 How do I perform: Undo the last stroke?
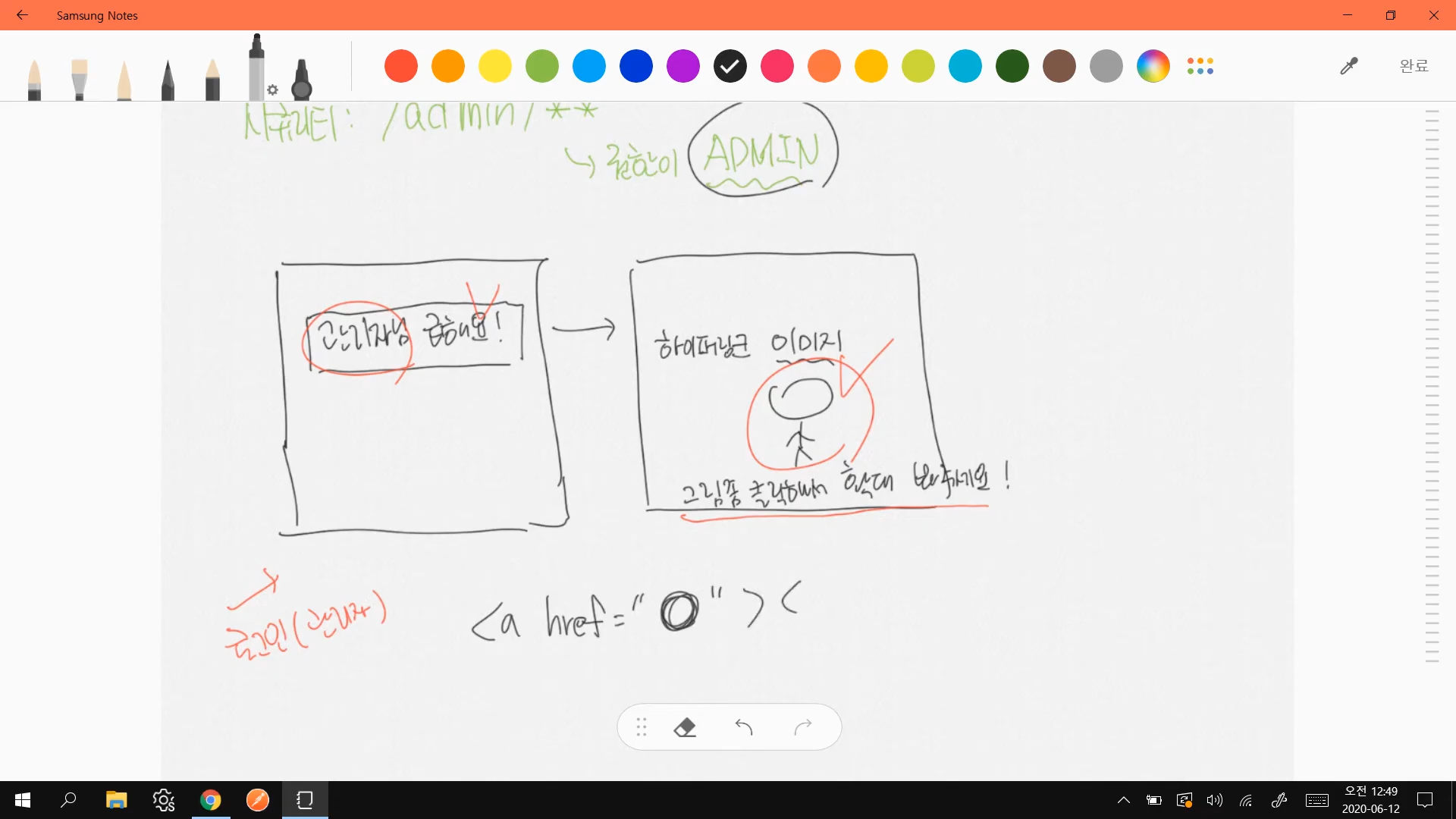tap(744, 727)
